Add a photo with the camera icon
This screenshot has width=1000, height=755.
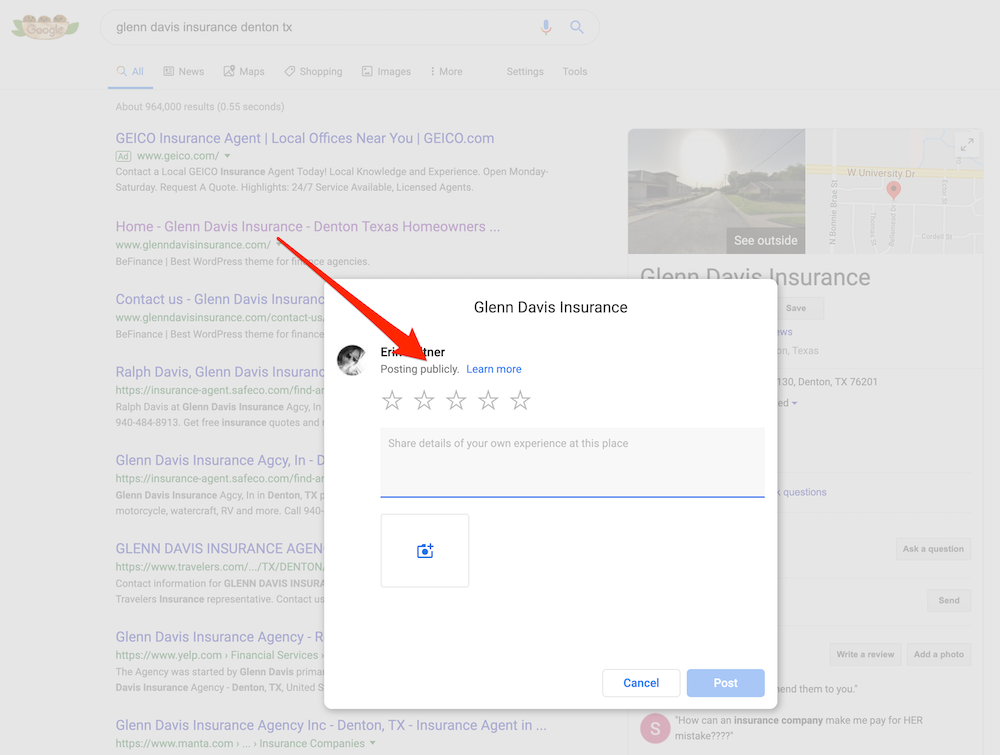click(x=425, y=551)
